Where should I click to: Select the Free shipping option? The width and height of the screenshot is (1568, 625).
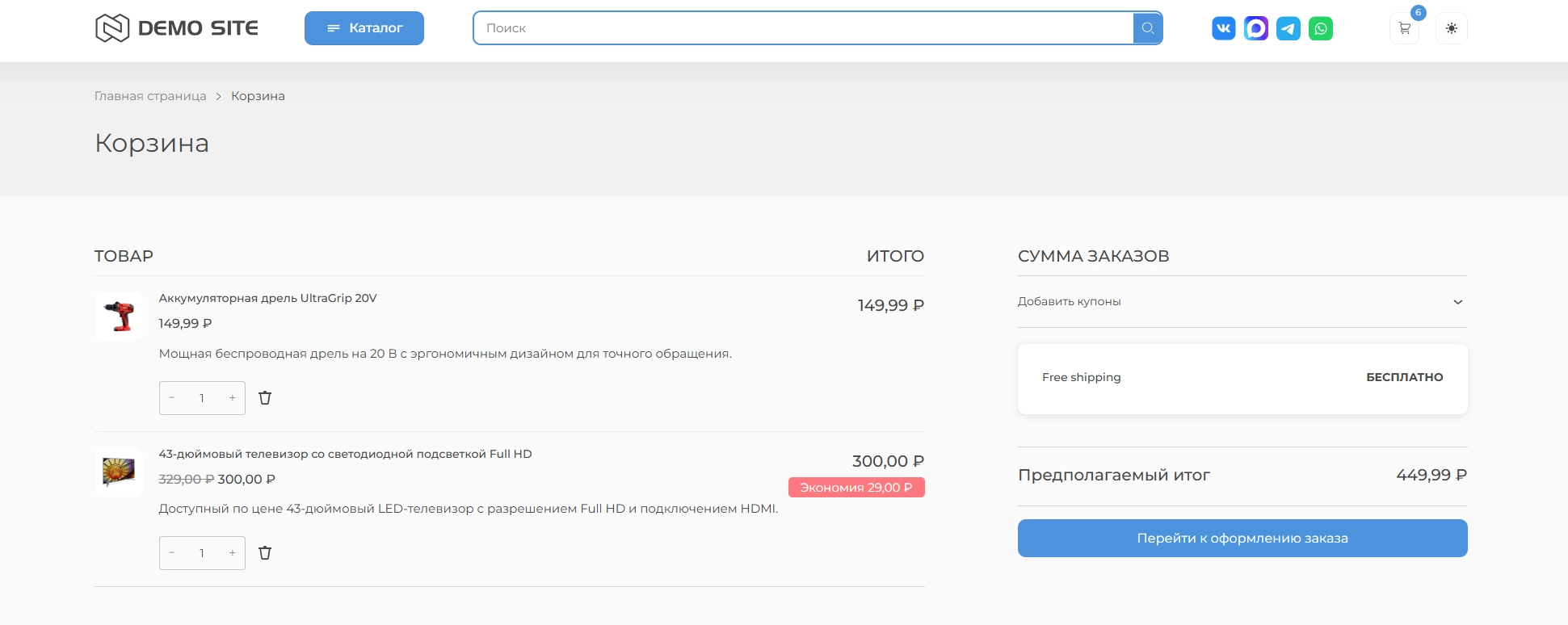point(1242,380)
